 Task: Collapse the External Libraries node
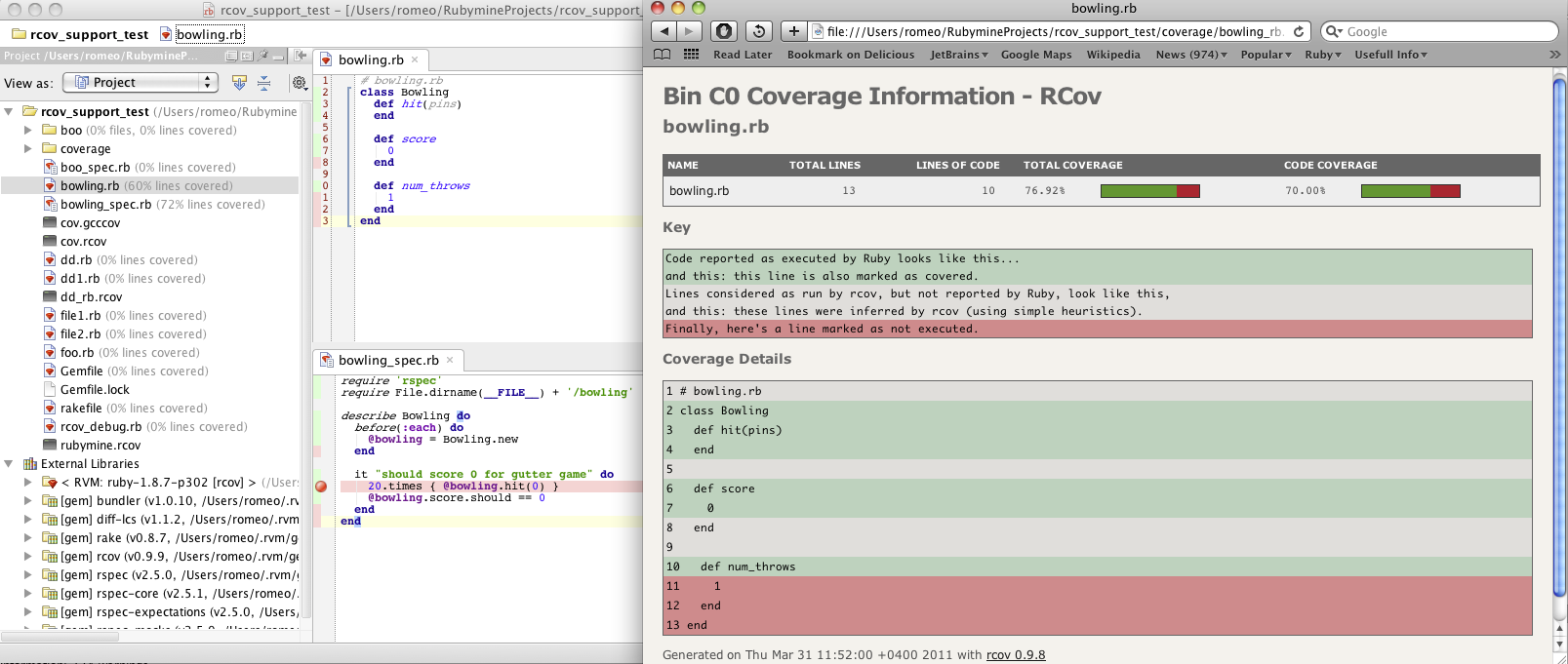click(x=9, y=464)
